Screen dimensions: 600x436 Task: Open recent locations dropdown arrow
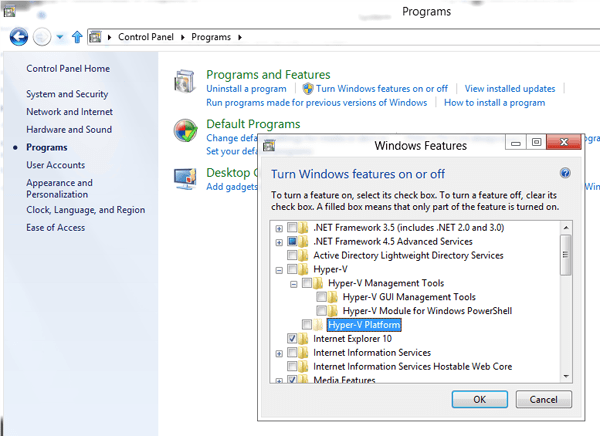point(60,37)
